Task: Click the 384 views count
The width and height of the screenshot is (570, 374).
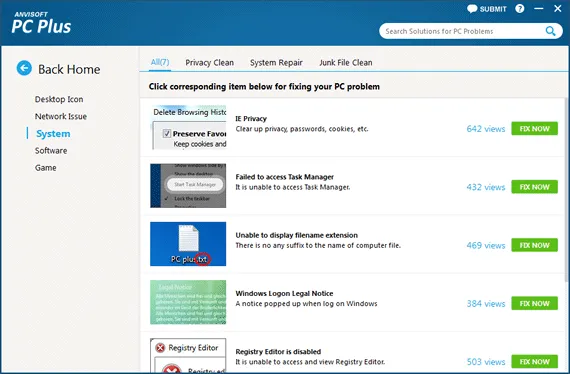Action: (x=486, y=303)
